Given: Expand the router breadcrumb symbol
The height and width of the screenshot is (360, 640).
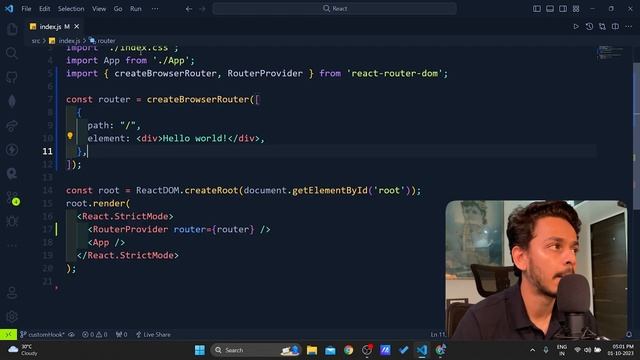Looking at the screenshot, I should (102, 41).
